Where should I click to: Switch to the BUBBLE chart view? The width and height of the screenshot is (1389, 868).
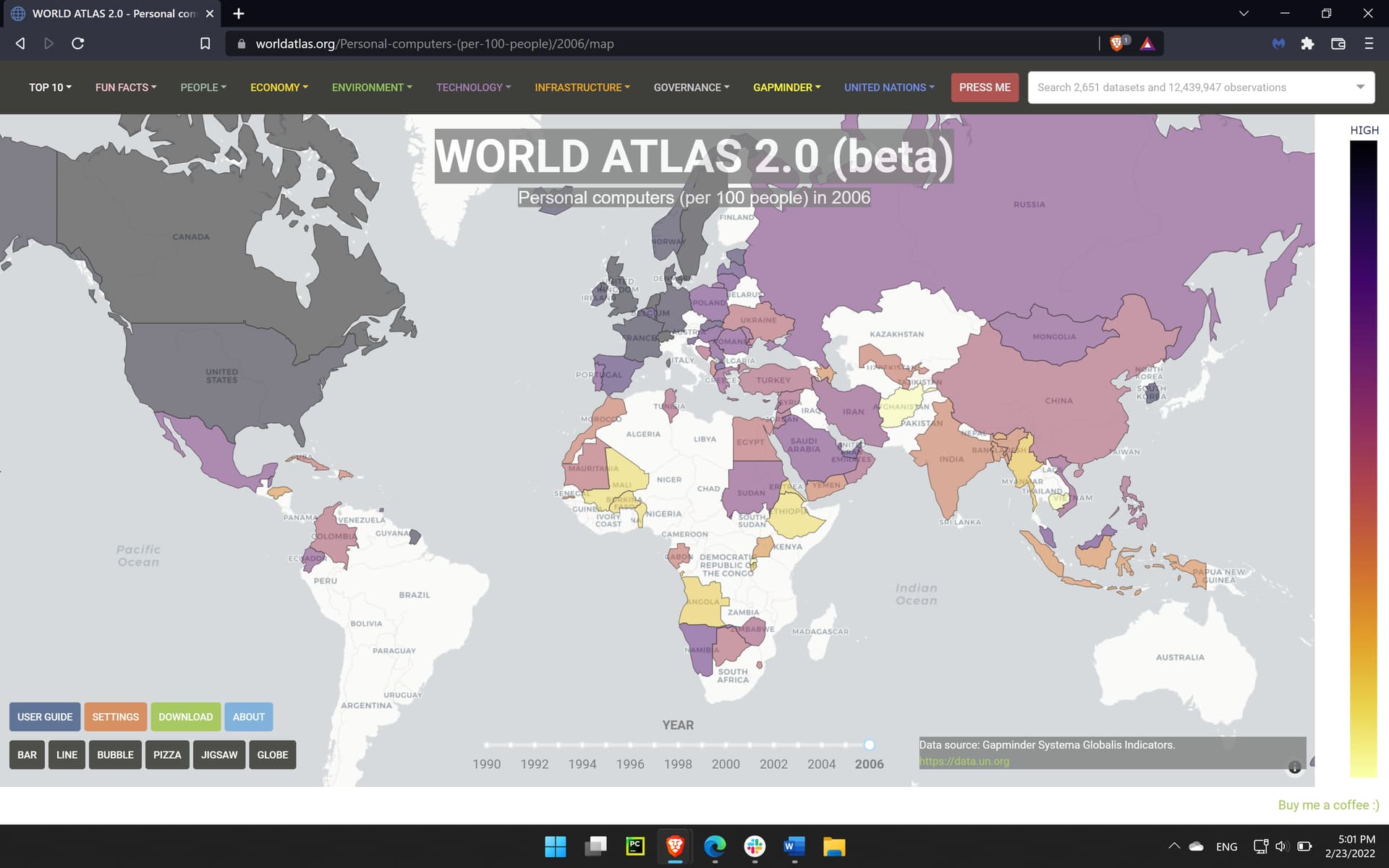115,754
